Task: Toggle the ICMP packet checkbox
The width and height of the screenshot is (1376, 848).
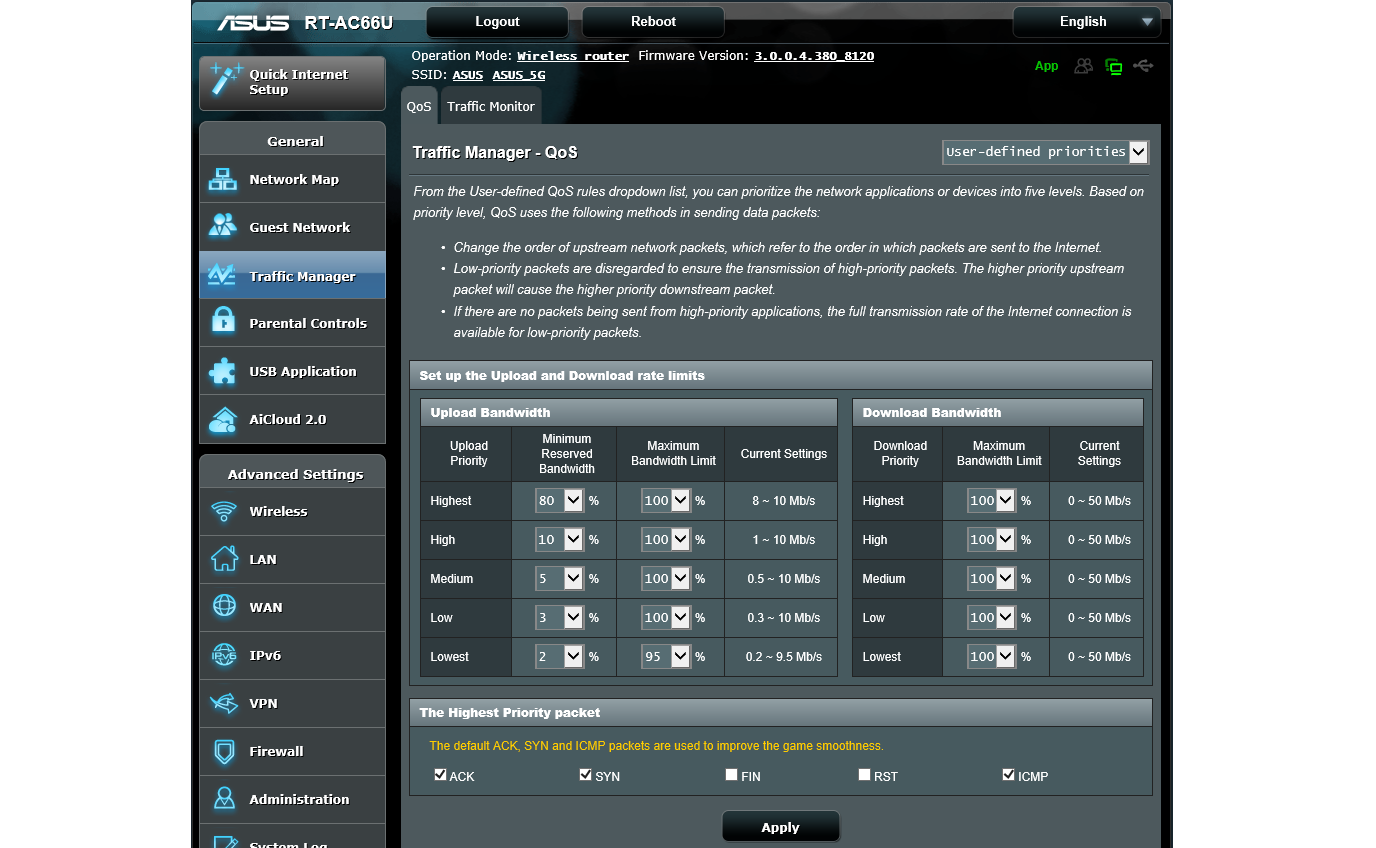Action: [1008, 775]
